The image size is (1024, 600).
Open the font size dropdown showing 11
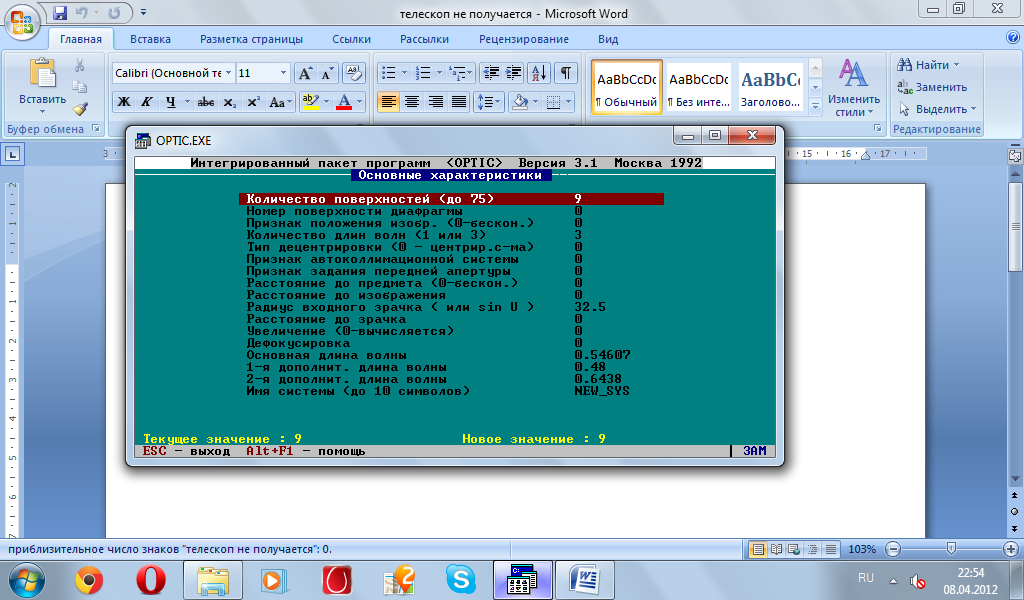click(283, 73)
